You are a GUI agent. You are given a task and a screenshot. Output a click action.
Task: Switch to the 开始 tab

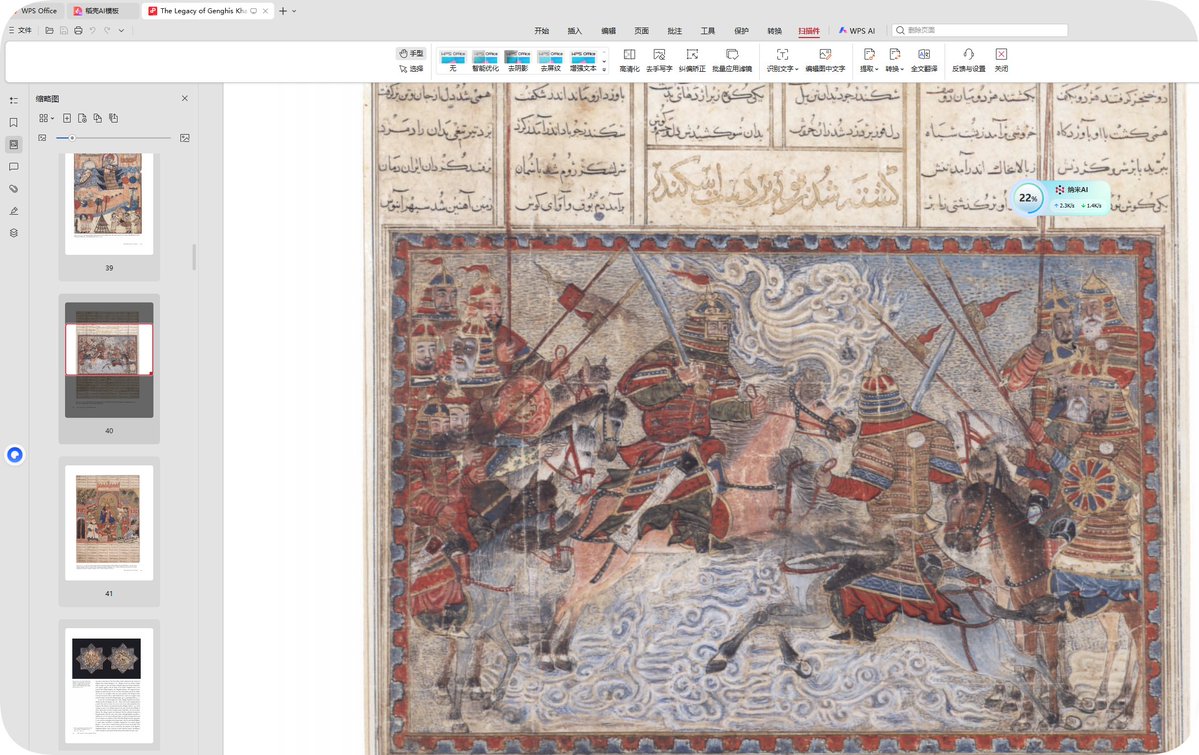541,31
